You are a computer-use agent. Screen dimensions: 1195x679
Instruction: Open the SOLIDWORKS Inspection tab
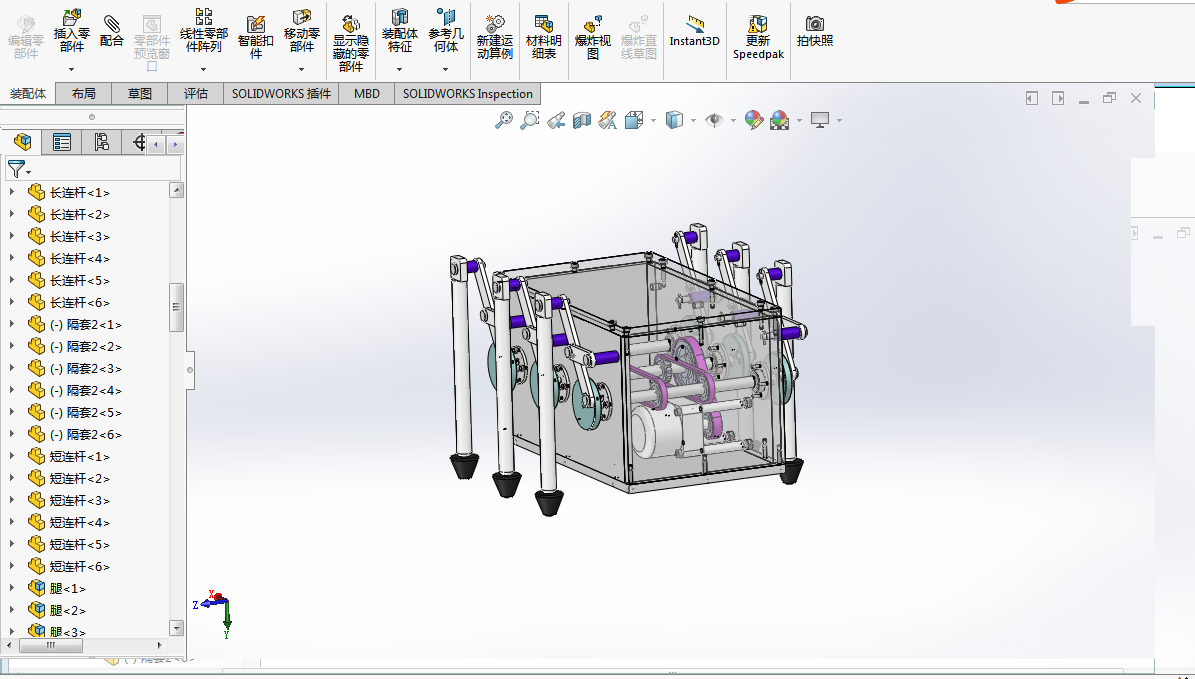467,93
